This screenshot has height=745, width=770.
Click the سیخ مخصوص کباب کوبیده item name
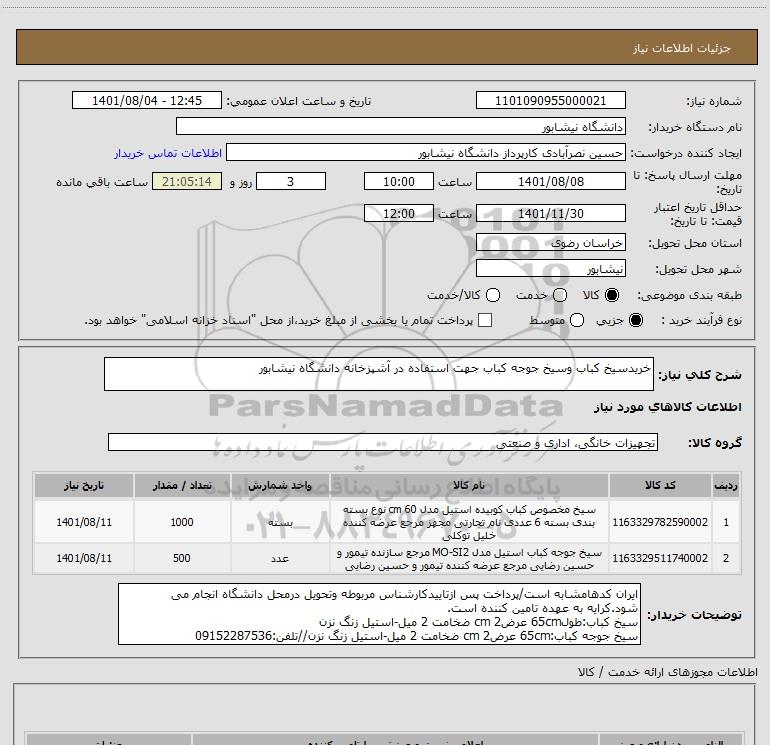[x=469, y=522]
